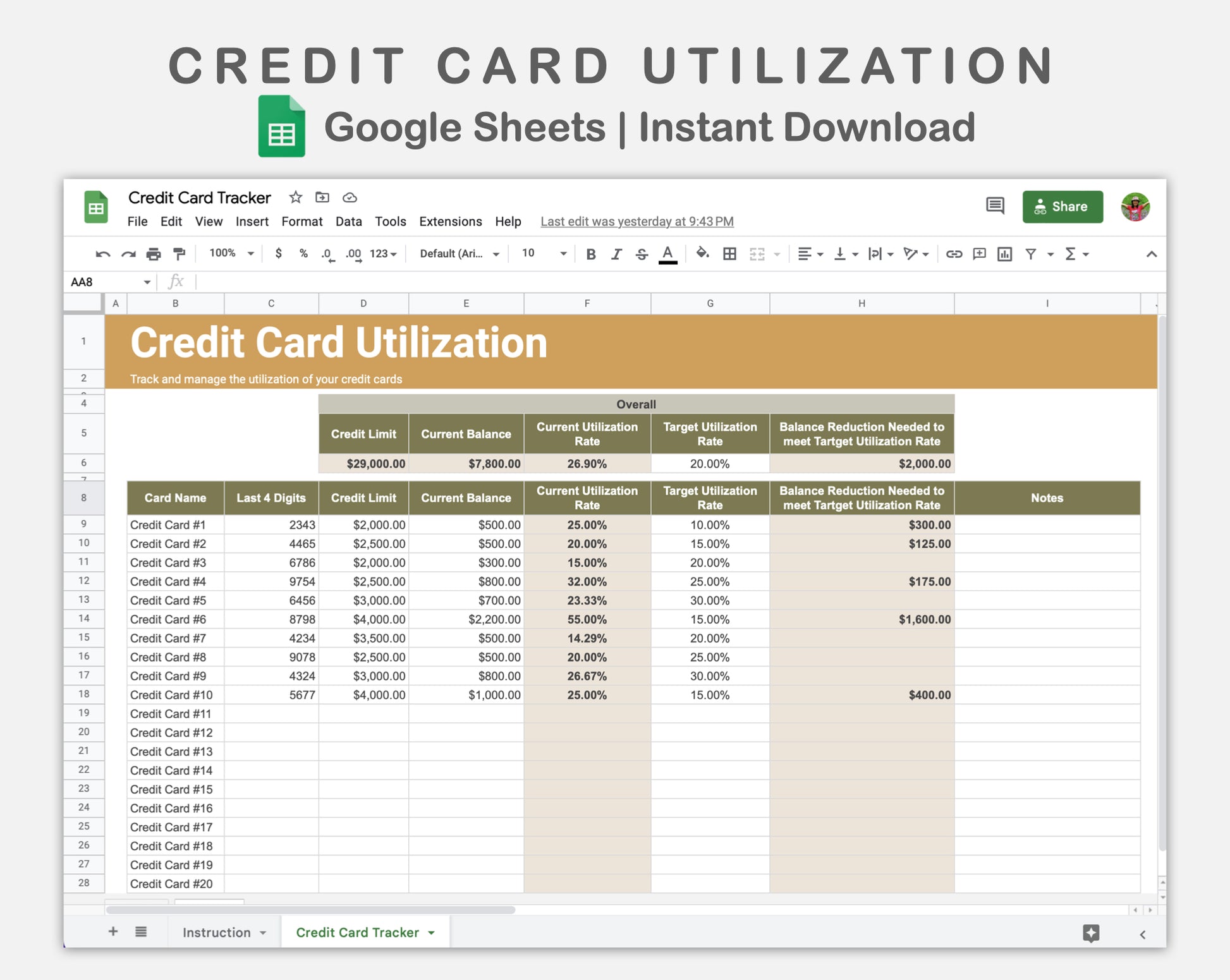Screen dimensions: 1230x980
Task: Open the Extensions menu
Action: 450,222
